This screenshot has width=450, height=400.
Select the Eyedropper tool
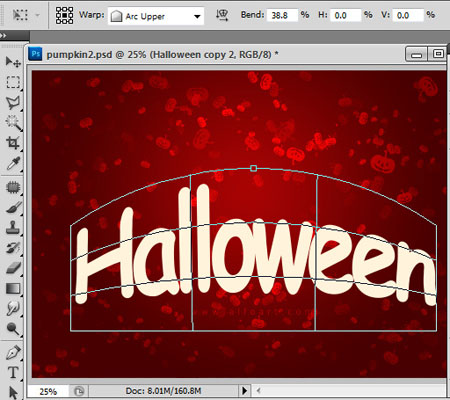[x=13, y=163]
